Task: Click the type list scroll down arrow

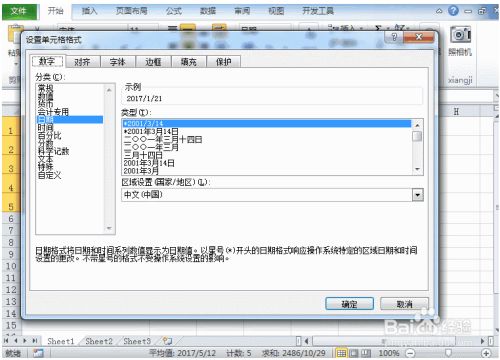Action: coord(417,169)
